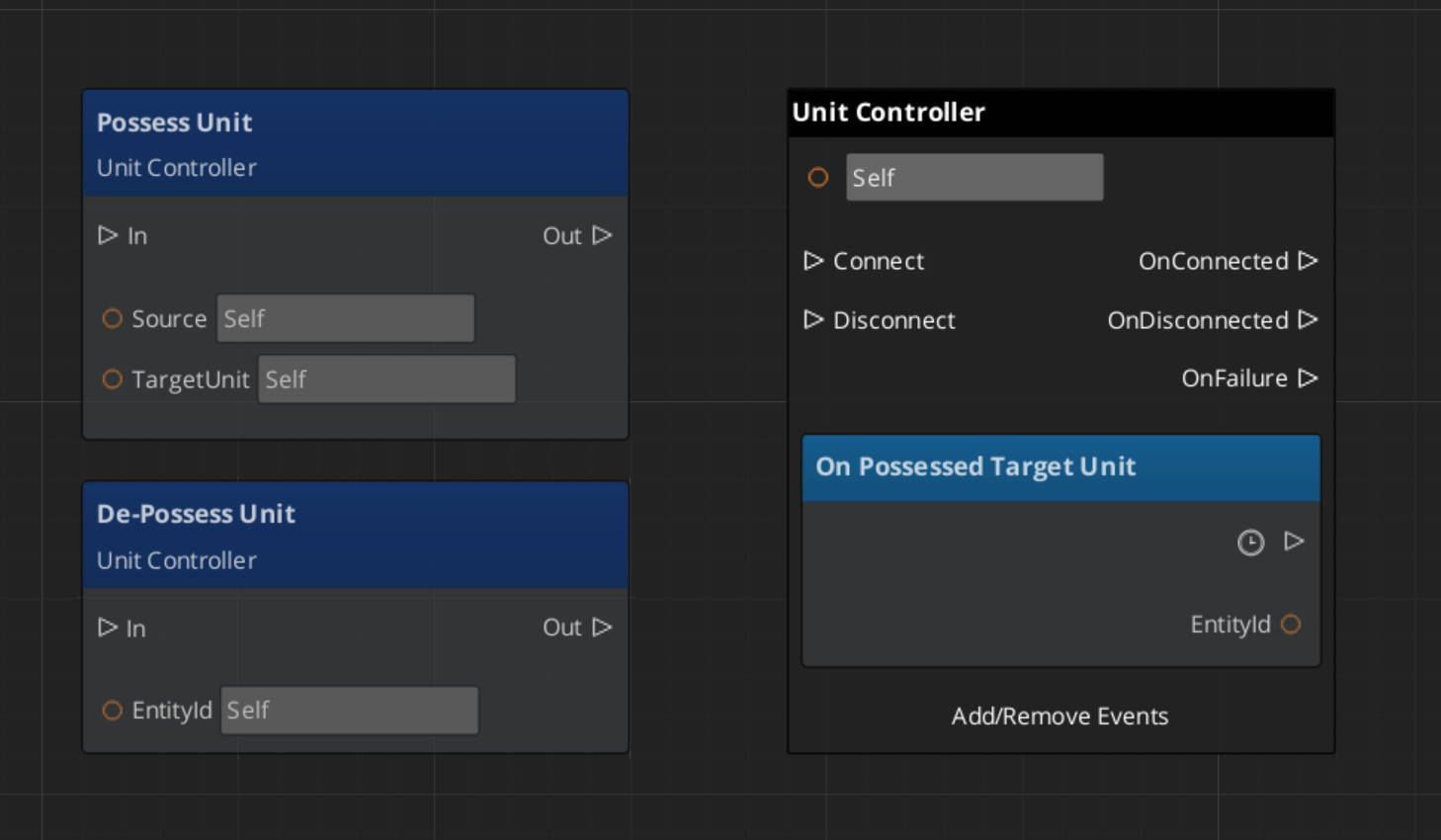Click Add/Remove Events on Unit Controller
Viewport: 1441px width, 840px height.
tap(1060, 716)
